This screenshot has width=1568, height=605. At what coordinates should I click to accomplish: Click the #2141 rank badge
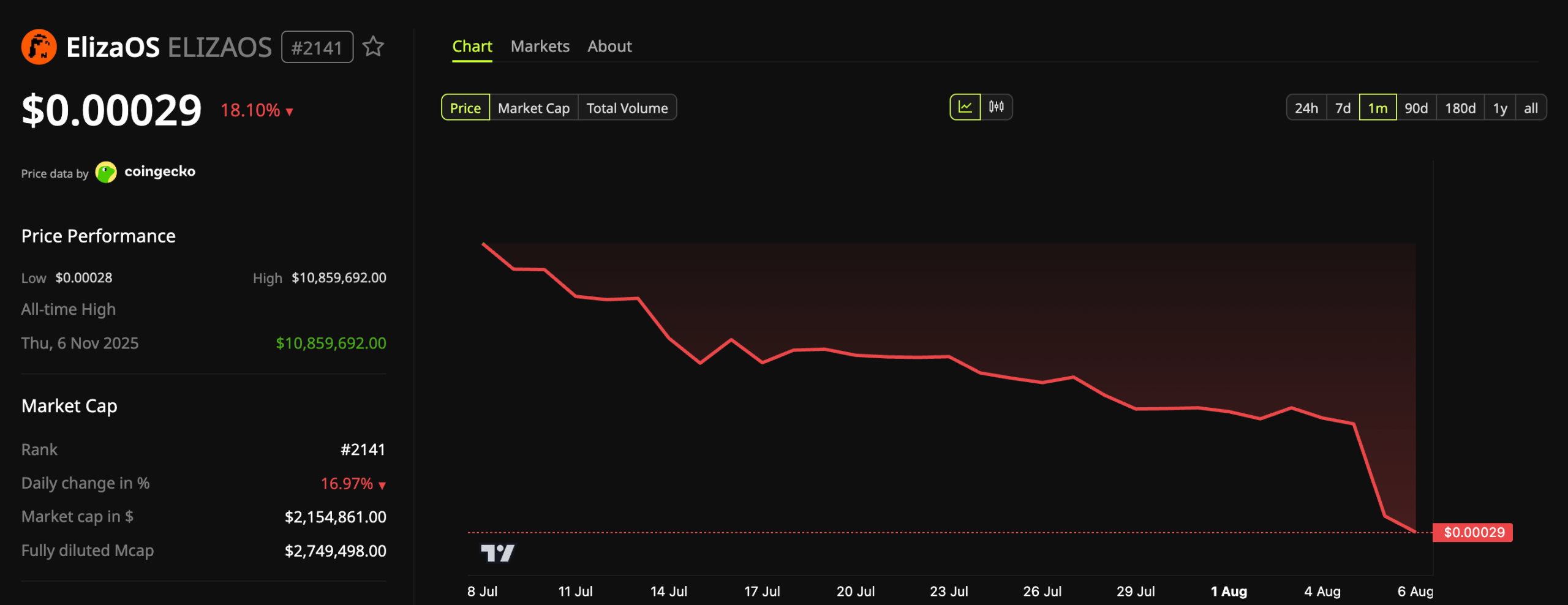point(317,47)
